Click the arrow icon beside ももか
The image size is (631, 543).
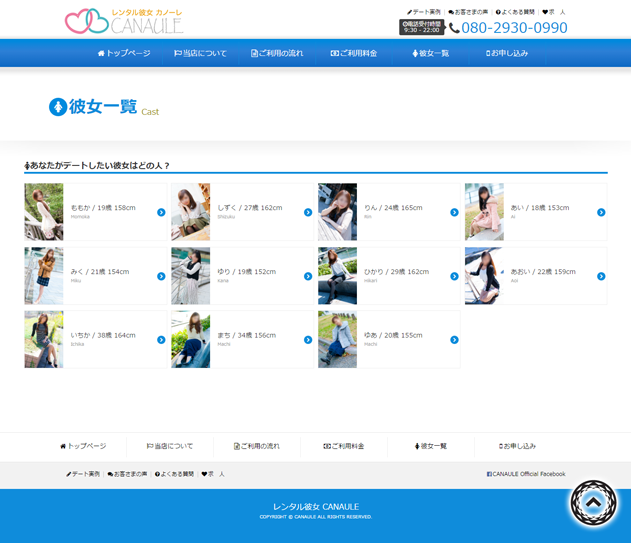[x=161, y=212]
